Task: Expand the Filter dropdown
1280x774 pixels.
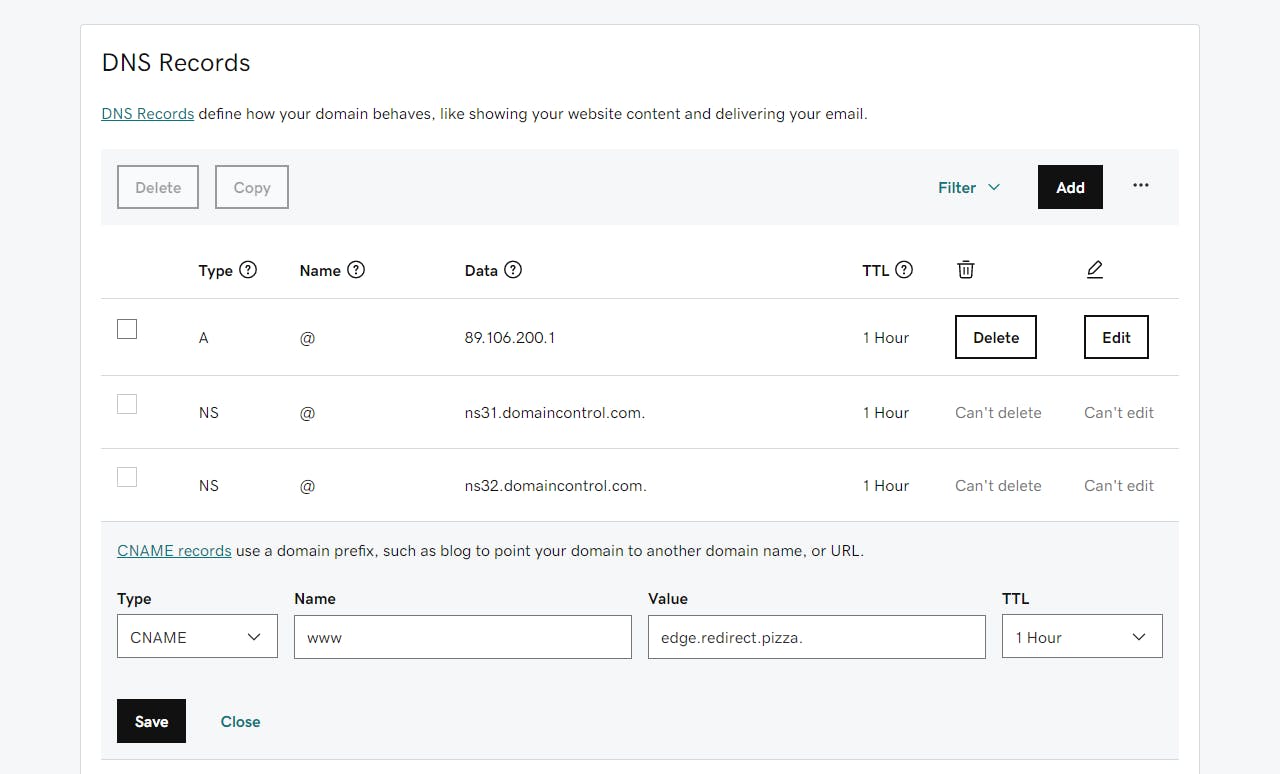Action: 968,188
